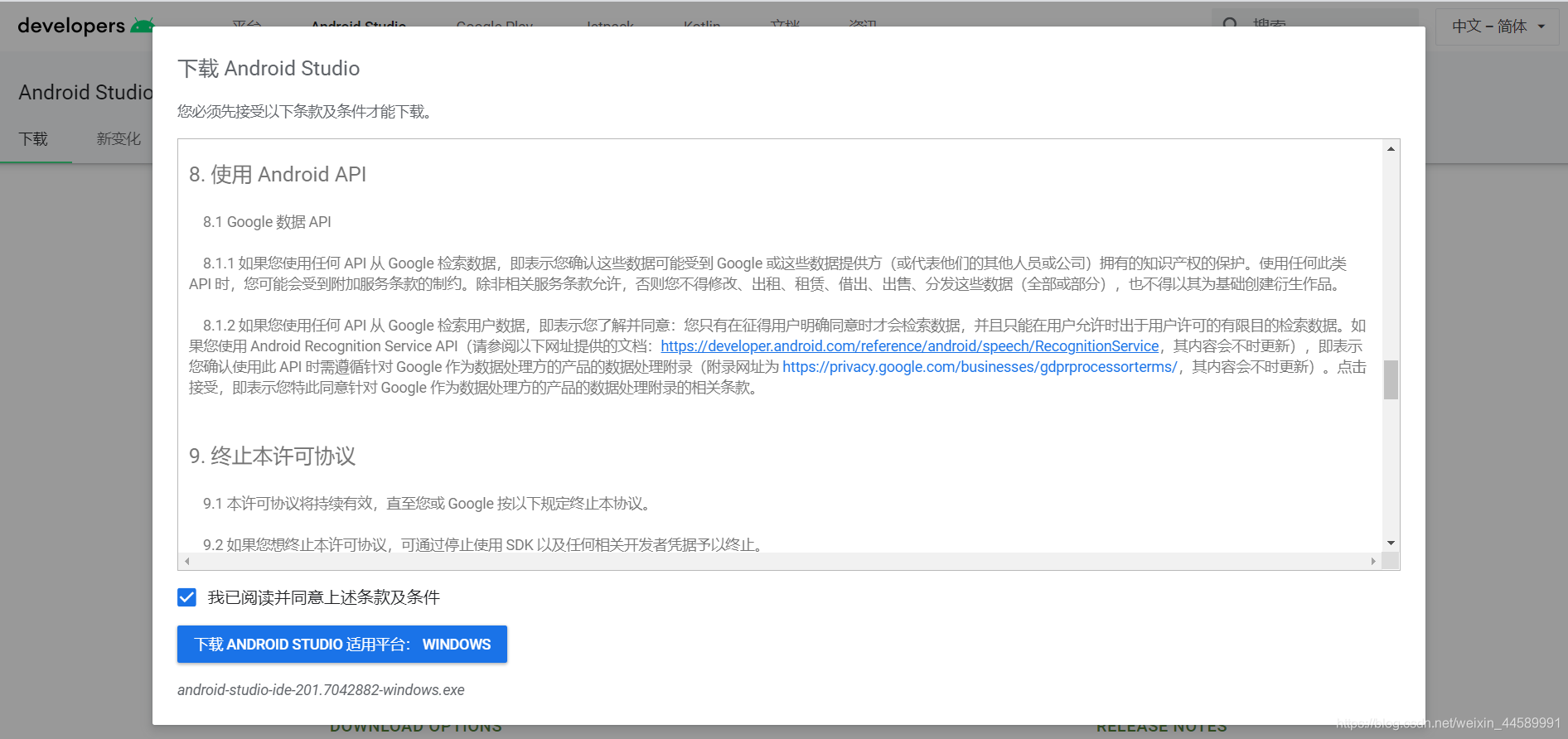Click the download Android Studio for Windows button
Viewport: 1568px width, 739px height.
coord(342,645)
